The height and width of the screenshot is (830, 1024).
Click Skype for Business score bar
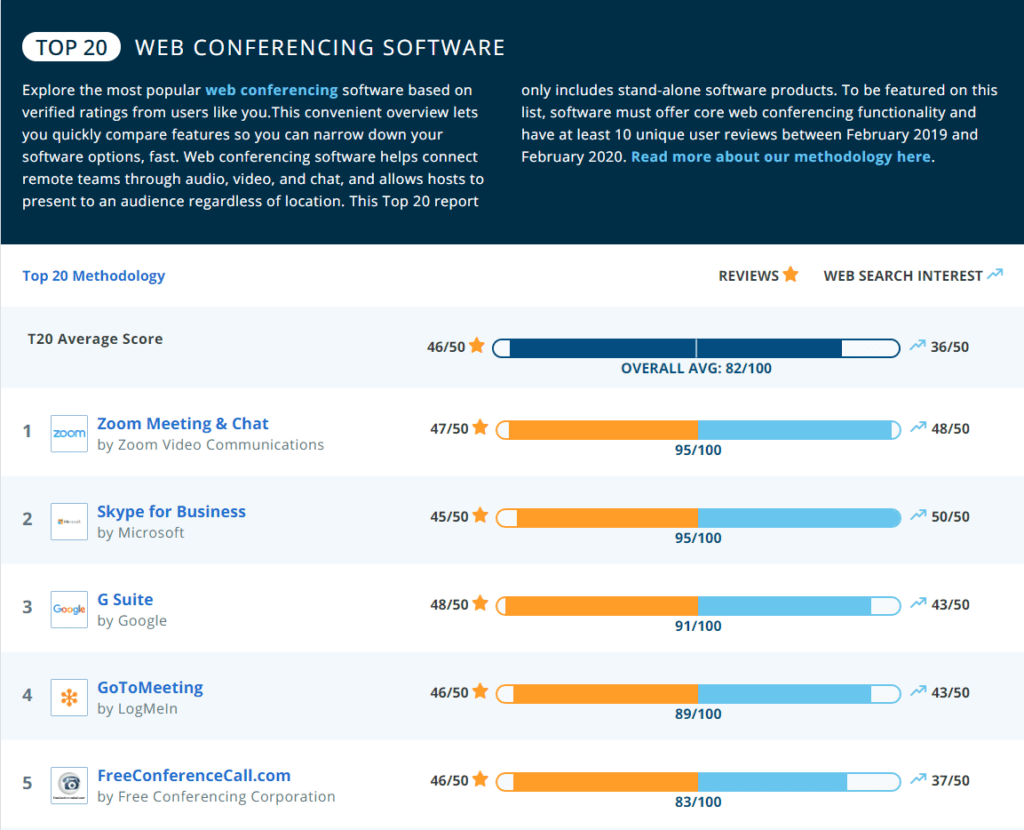[698, 518]
